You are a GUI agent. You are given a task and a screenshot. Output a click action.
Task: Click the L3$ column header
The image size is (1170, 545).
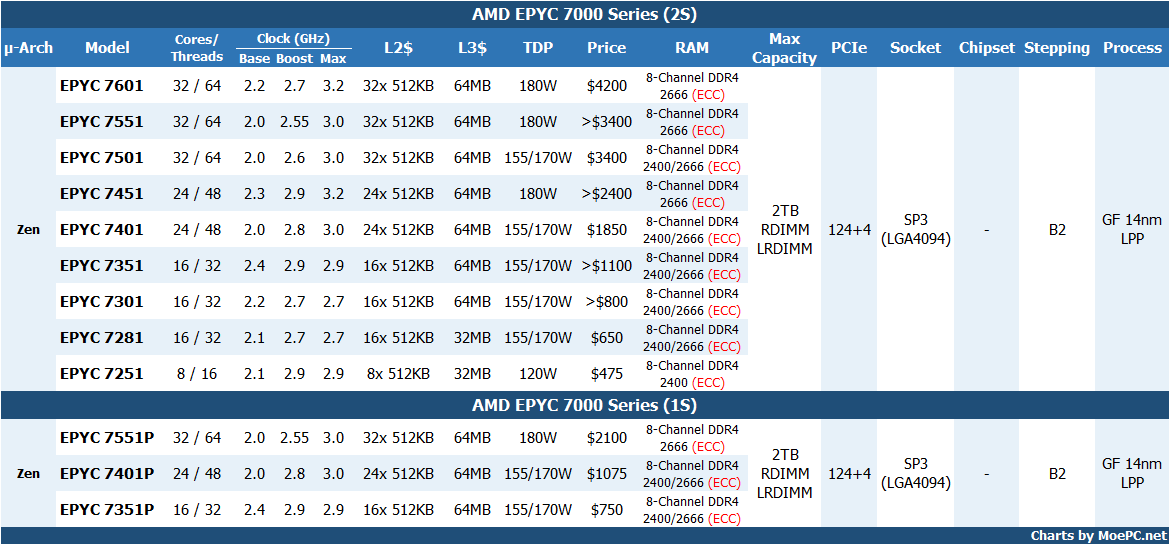click(x=472, y=48)
